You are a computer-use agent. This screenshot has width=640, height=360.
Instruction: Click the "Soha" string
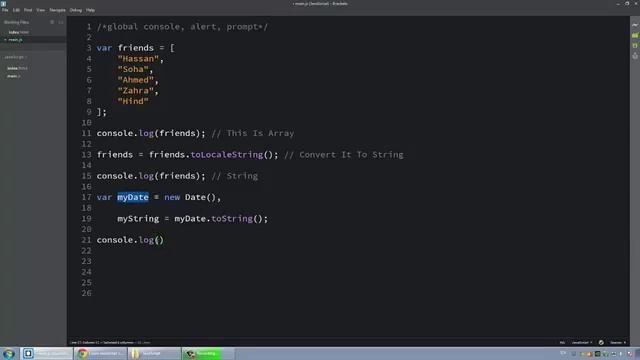pyautogui.click(x=133, y=69)
